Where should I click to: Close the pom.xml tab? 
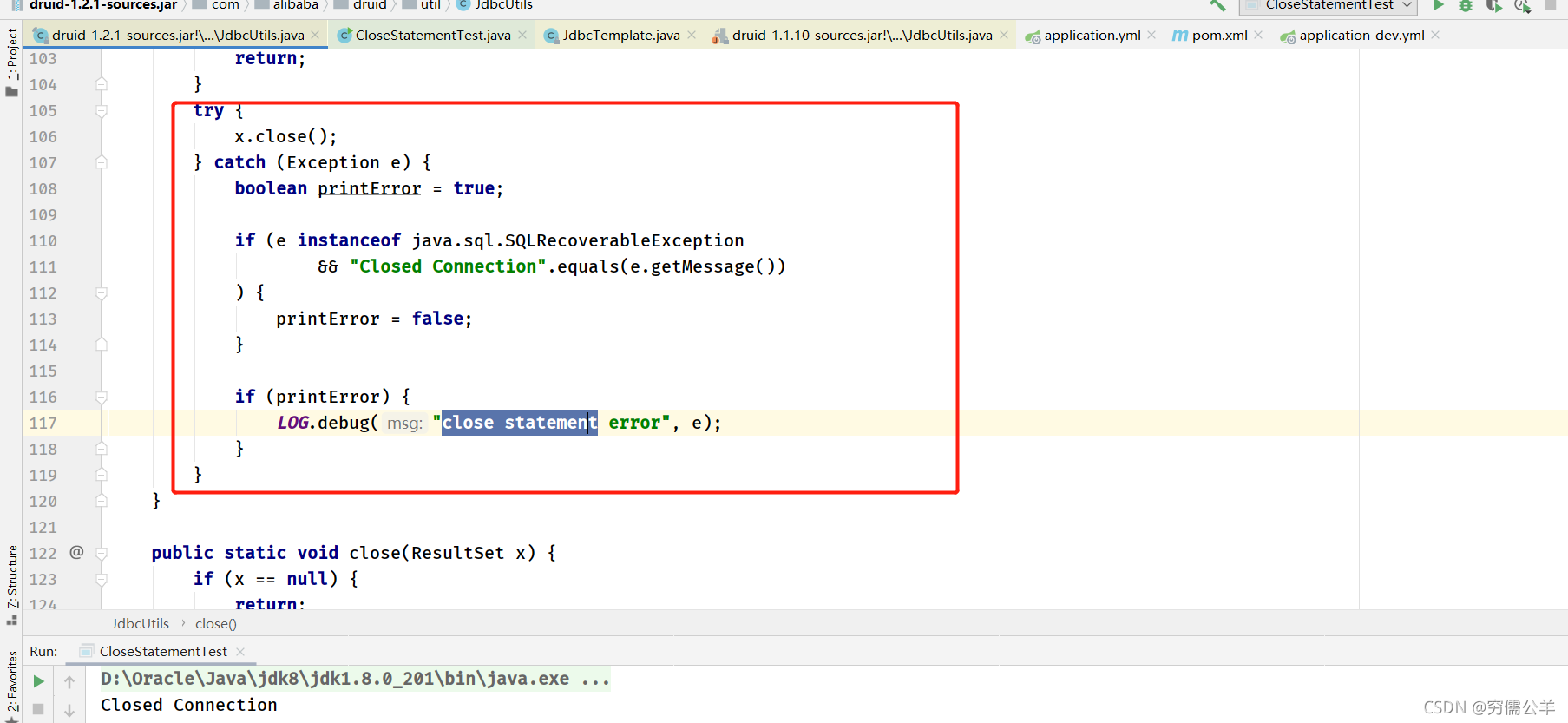(1258, 35)
